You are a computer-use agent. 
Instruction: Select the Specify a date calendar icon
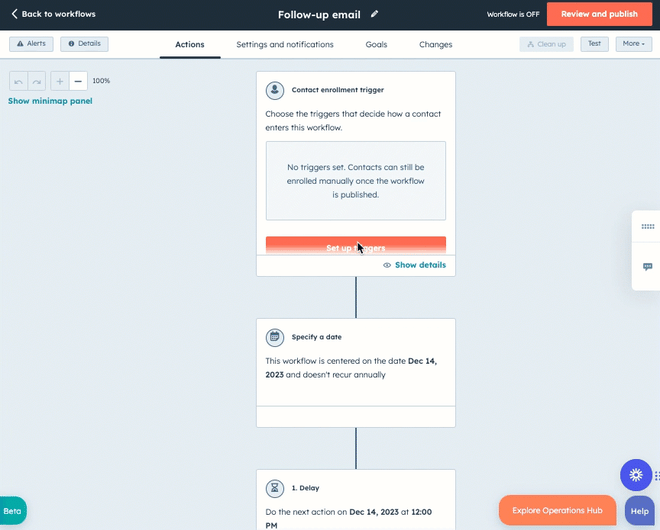click(275, 337)
